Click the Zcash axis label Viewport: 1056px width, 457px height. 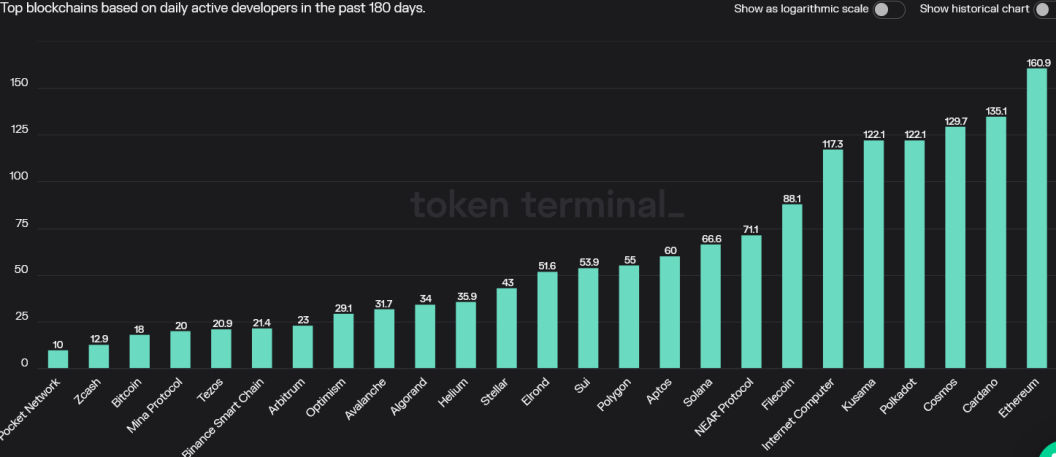click(89, 392)
